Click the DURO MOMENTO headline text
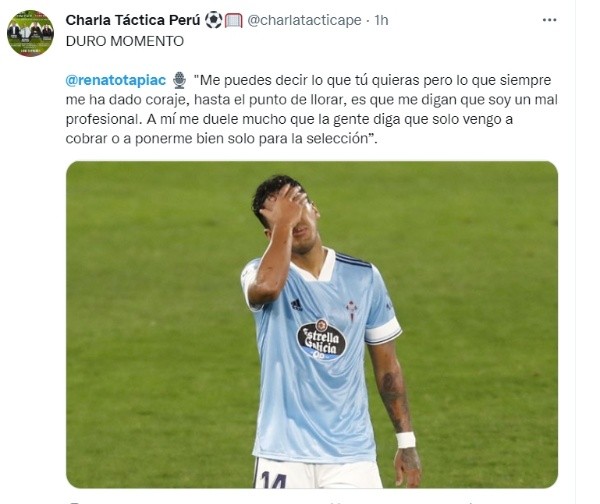 click(x=125, y=41)
